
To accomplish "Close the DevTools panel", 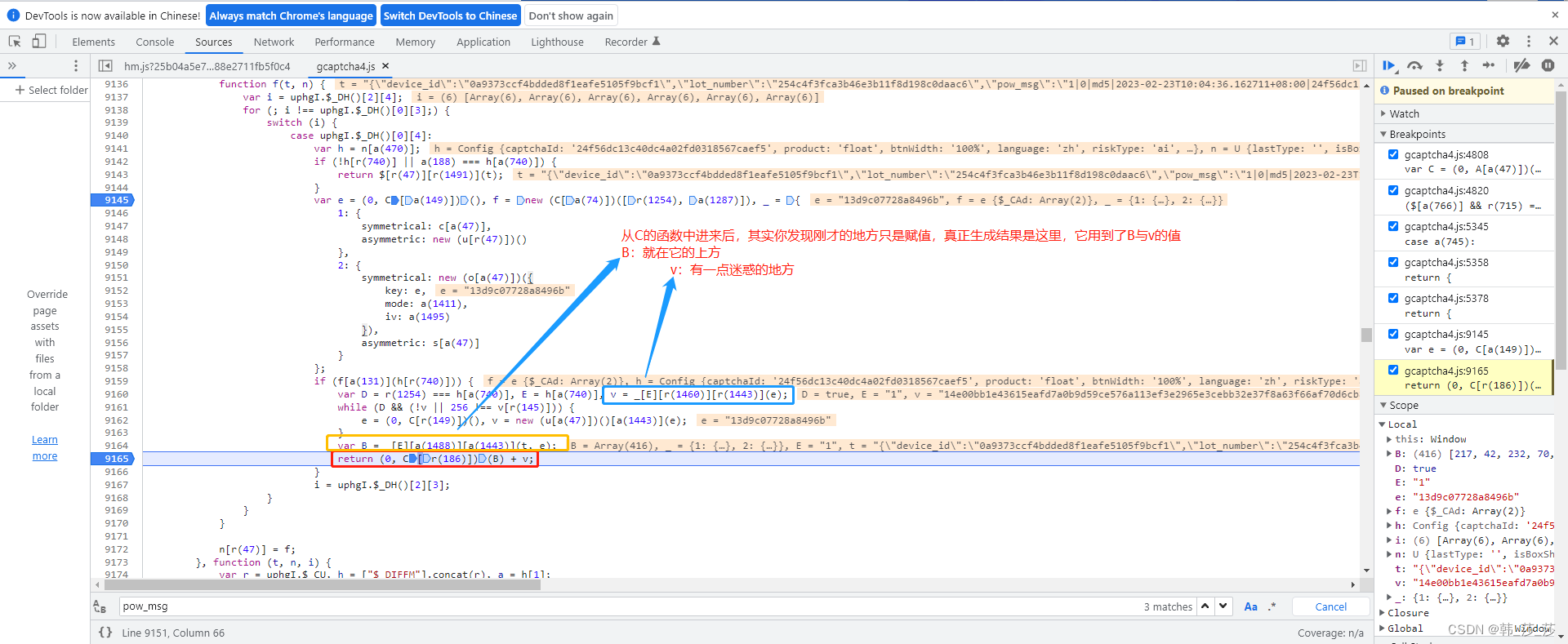I will tap(1553, 41).
